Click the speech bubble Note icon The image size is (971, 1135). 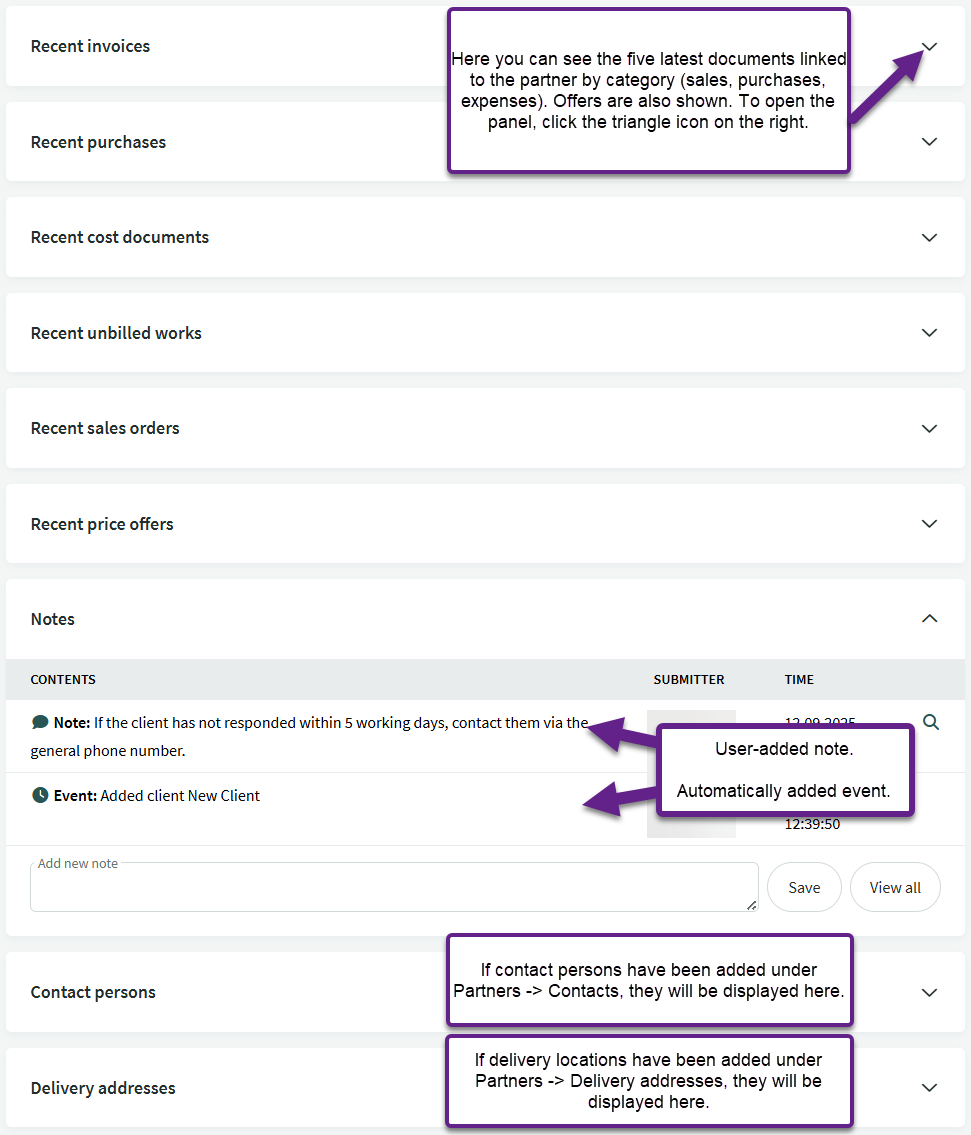coord(40,722)
